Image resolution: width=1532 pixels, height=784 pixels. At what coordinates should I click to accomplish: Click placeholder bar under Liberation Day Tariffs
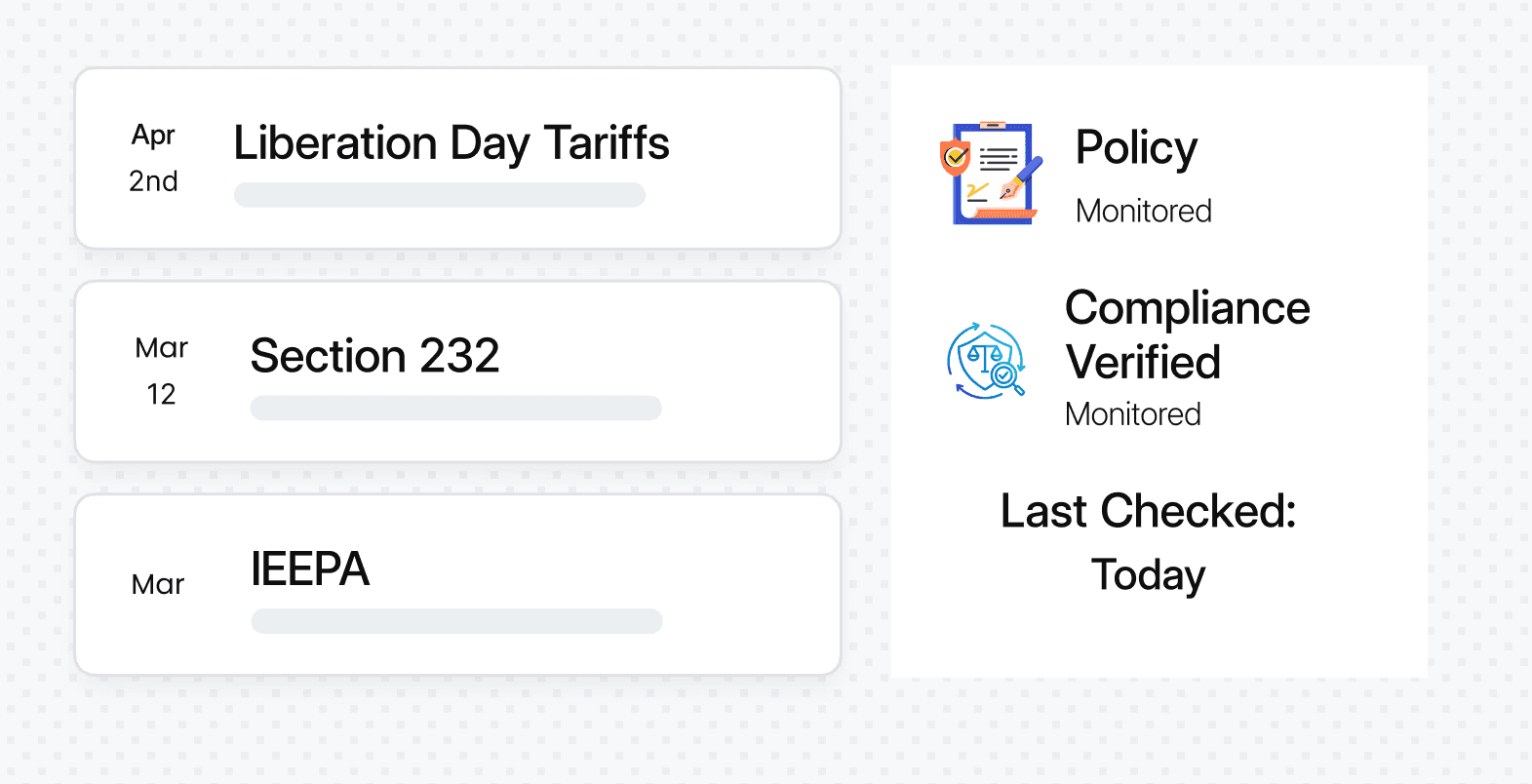[x=440, y=195]
